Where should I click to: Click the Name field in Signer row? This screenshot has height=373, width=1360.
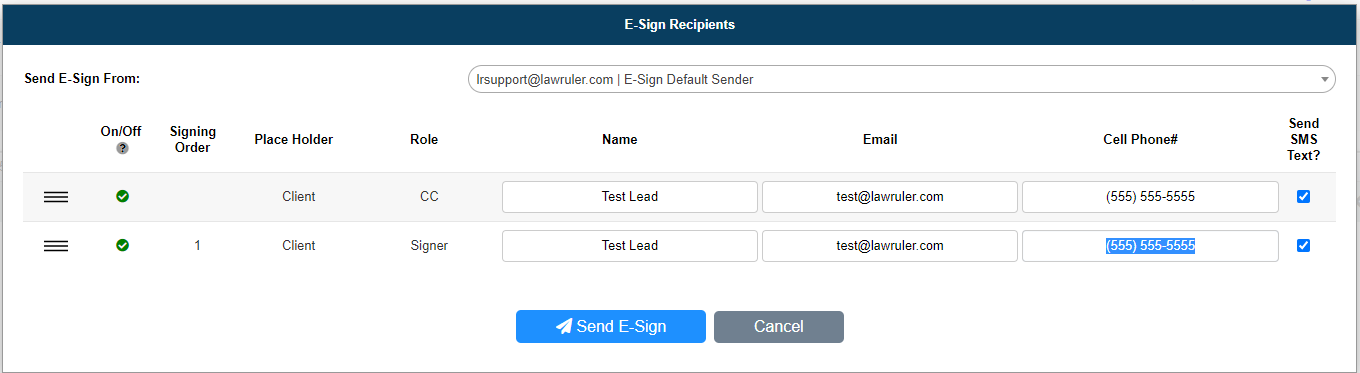pyautogui.click(x=630, y=246)
